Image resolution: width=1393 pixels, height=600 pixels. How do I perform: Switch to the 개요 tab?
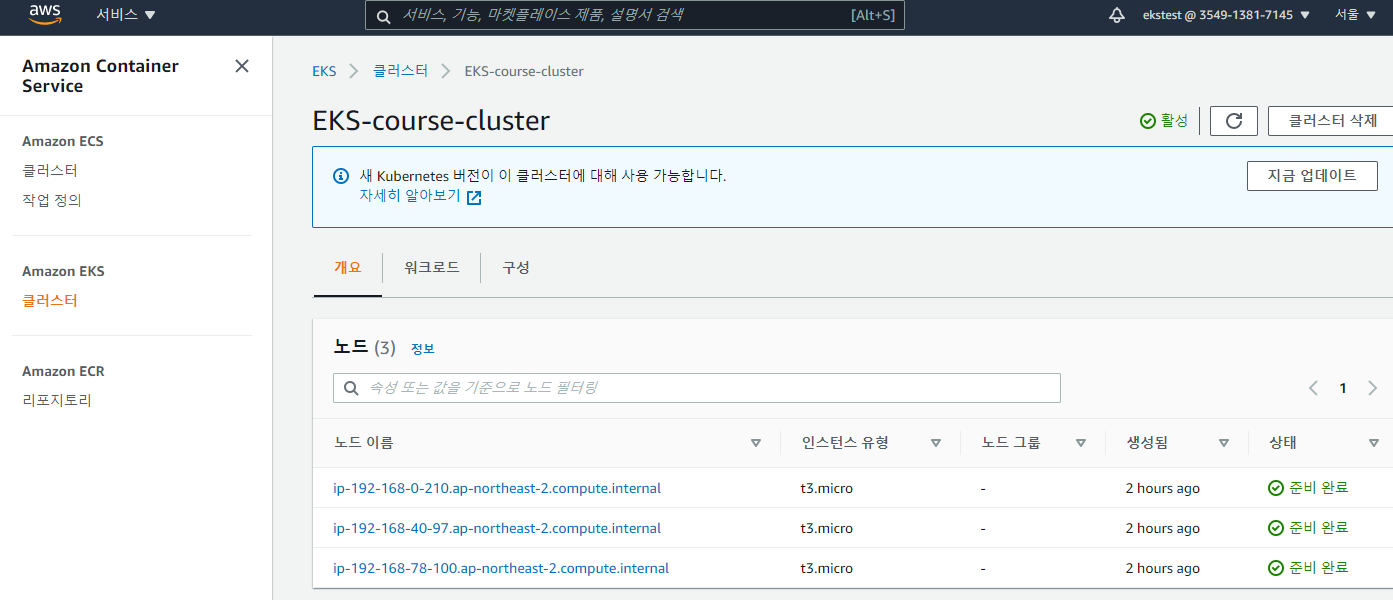347,268
